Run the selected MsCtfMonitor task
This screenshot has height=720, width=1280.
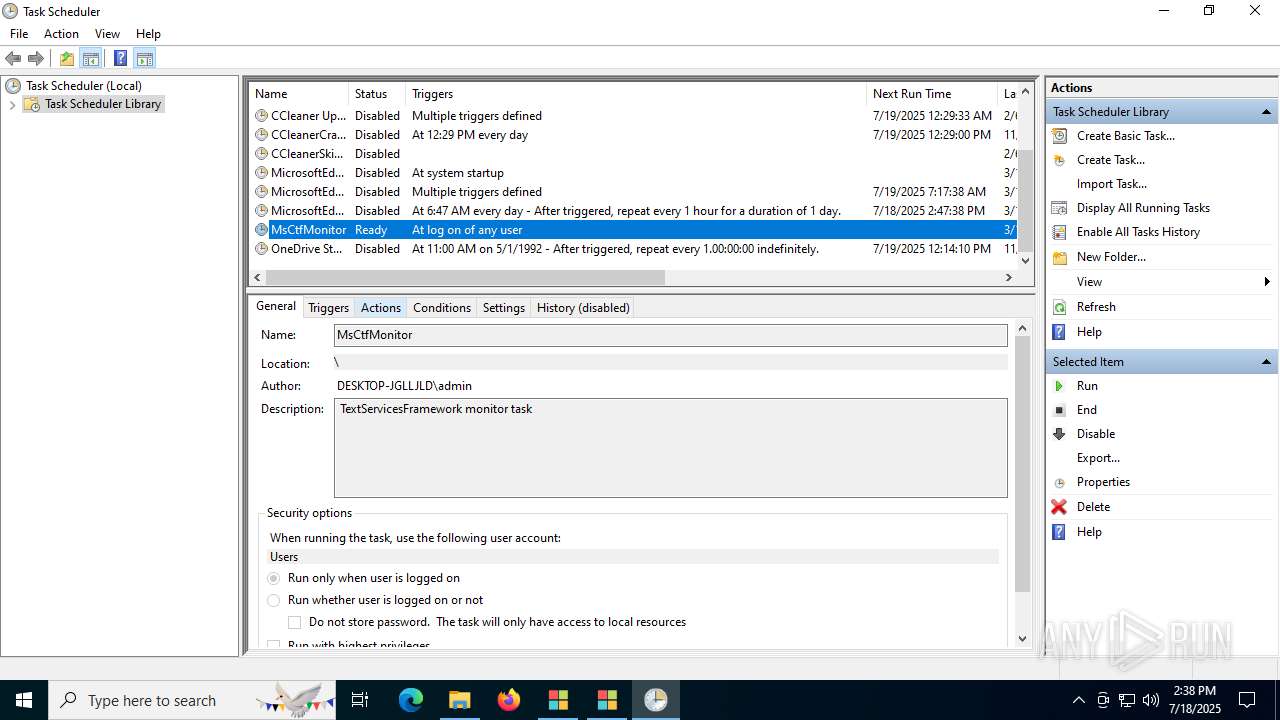click(x=1087, y=386)
